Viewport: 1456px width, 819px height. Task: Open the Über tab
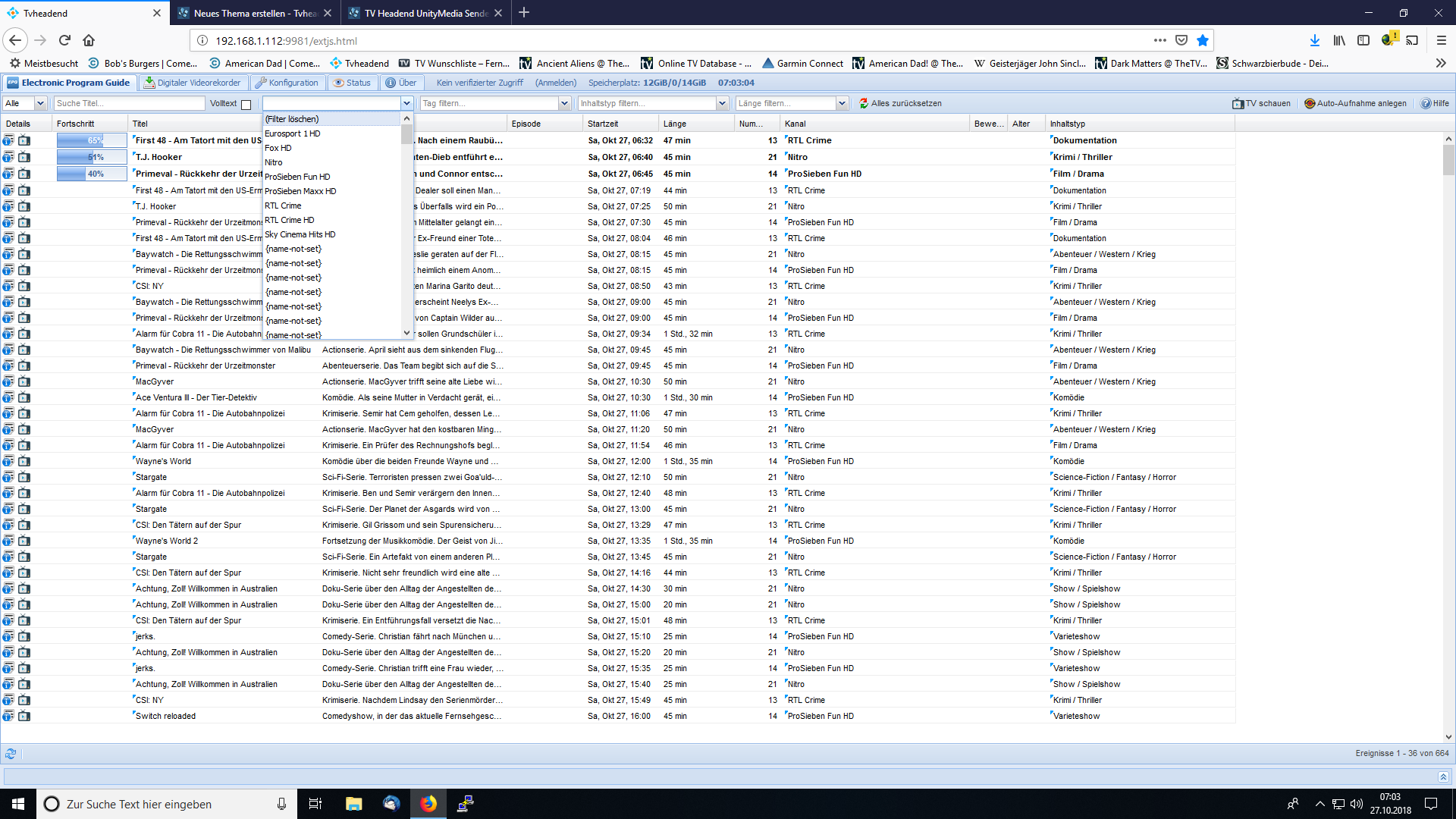point(400,83)
